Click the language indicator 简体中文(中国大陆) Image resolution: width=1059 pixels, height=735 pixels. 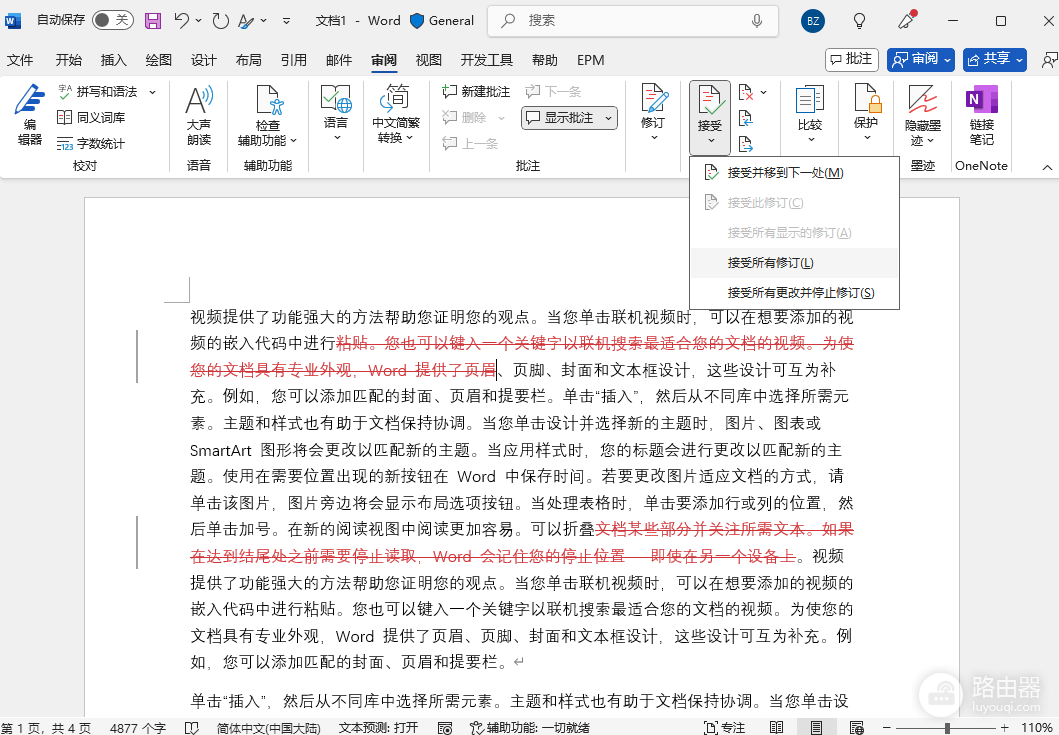coord(268,728)
